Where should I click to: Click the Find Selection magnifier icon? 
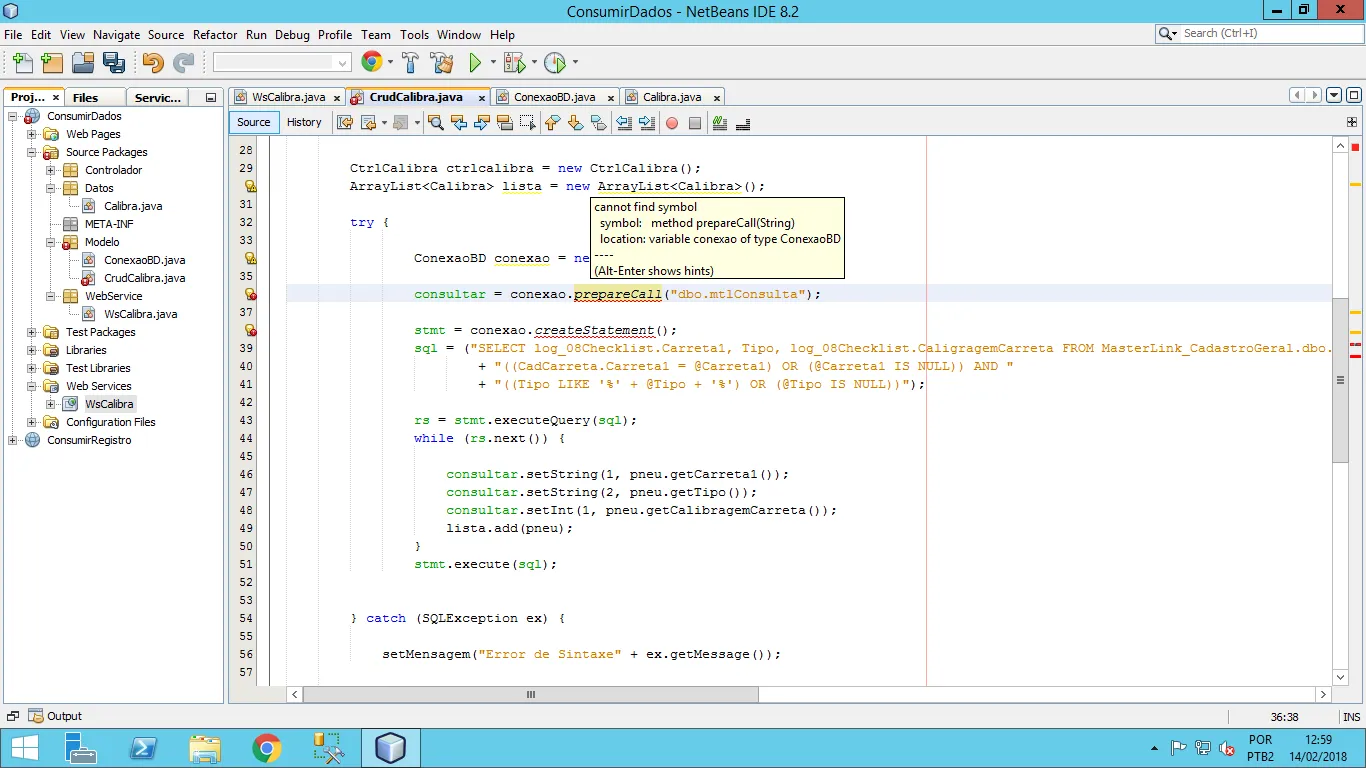click(435, 123)
